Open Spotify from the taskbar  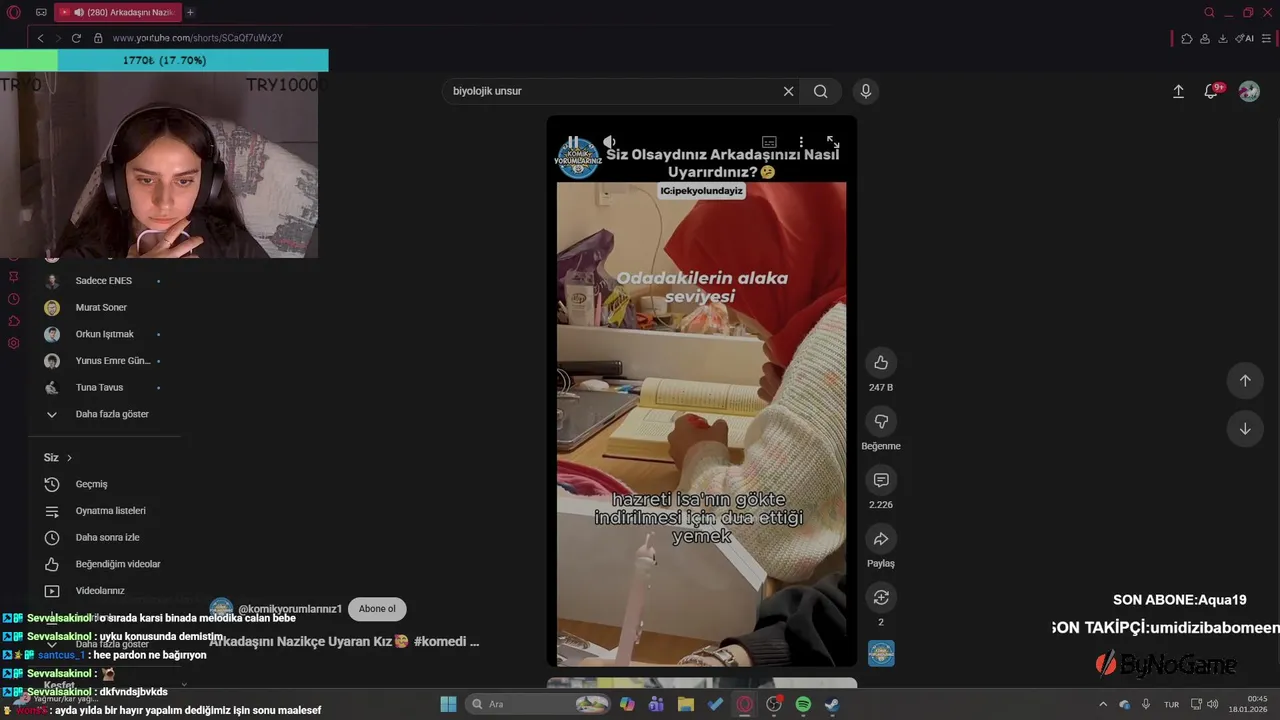803,704
